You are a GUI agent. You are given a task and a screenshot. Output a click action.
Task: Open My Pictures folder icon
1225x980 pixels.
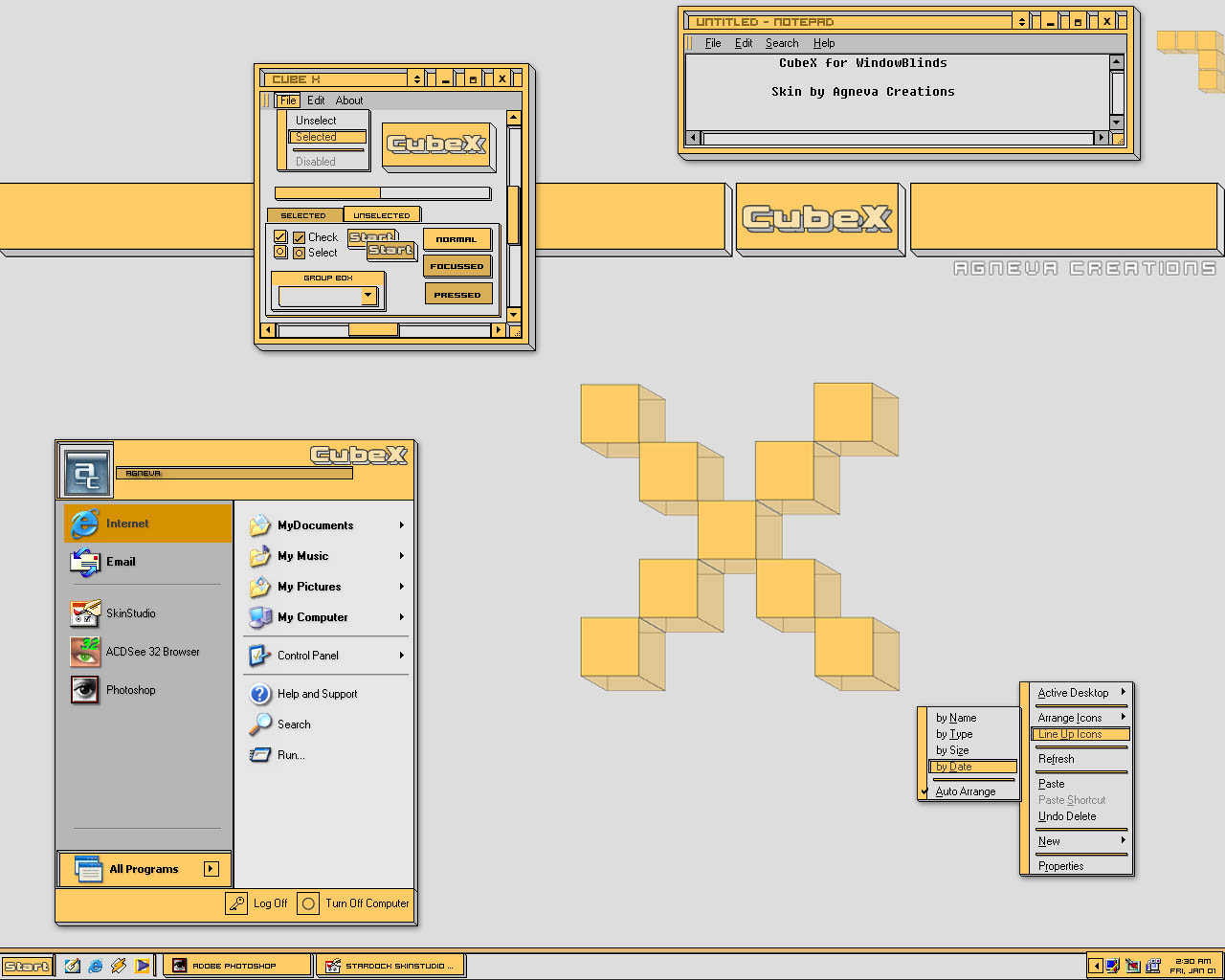coord(259,587)
